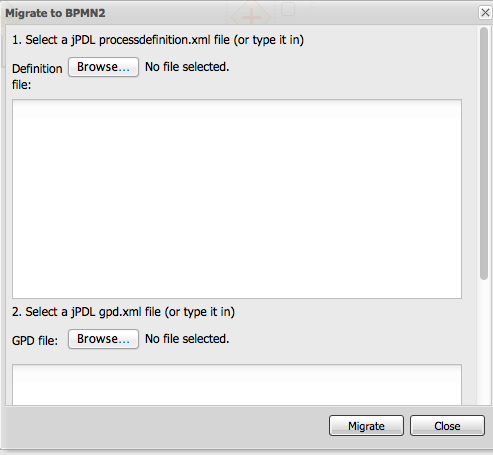Click the faded plus gateway icon behind title
The width and height of the screenshot is (493, 455).
tap(251, 14)
